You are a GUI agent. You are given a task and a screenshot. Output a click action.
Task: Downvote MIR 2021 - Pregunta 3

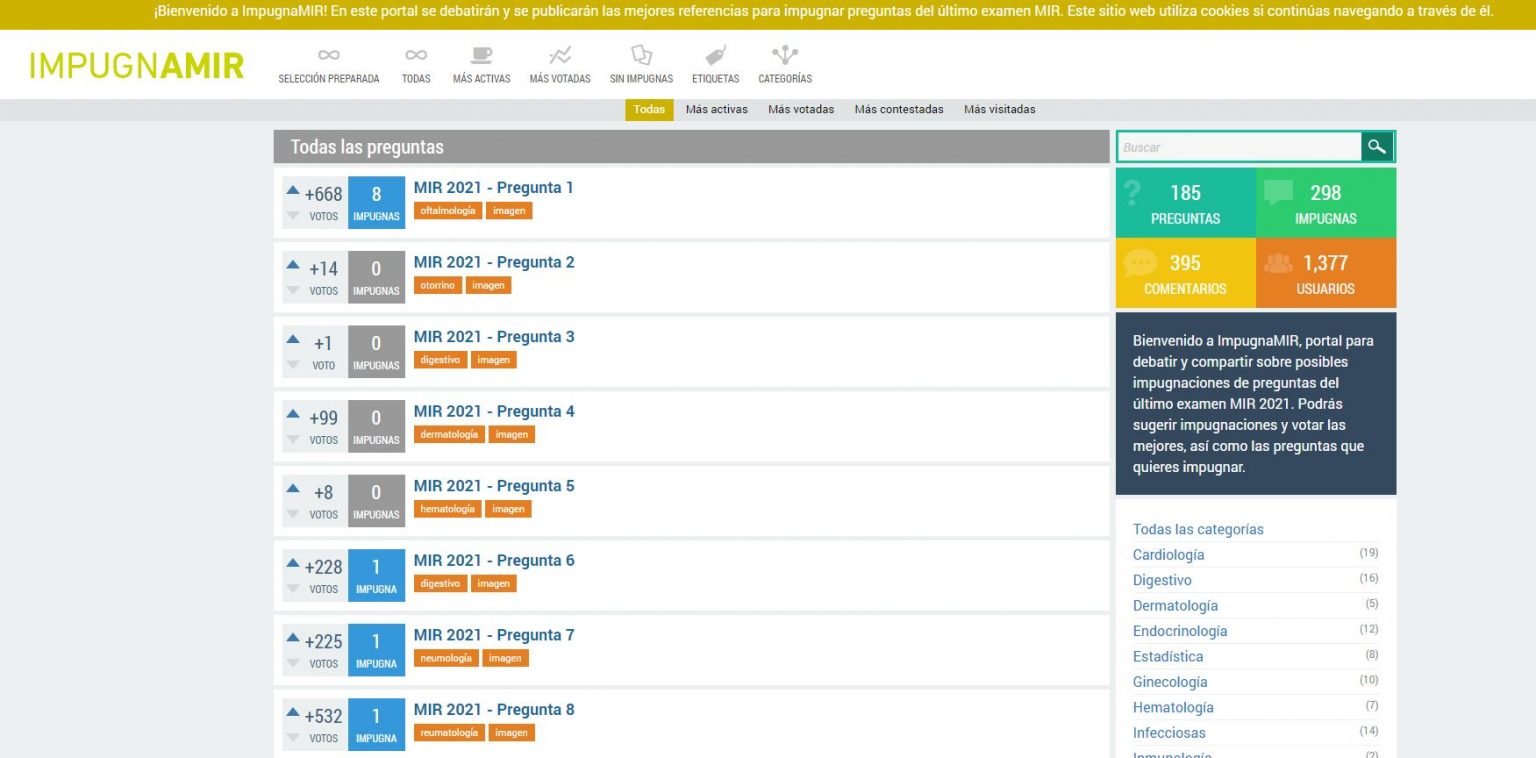point(293,365)
